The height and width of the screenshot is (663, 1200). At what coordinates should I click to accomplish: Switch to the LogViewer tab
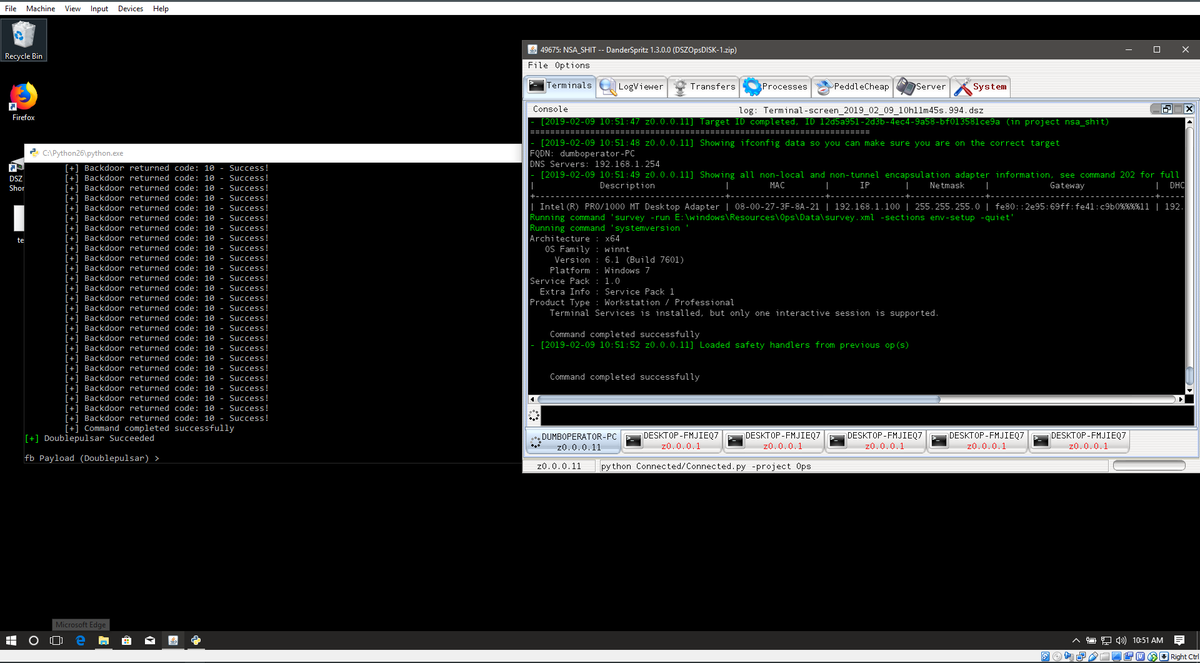pyautogui.click(x=634, y=87)
